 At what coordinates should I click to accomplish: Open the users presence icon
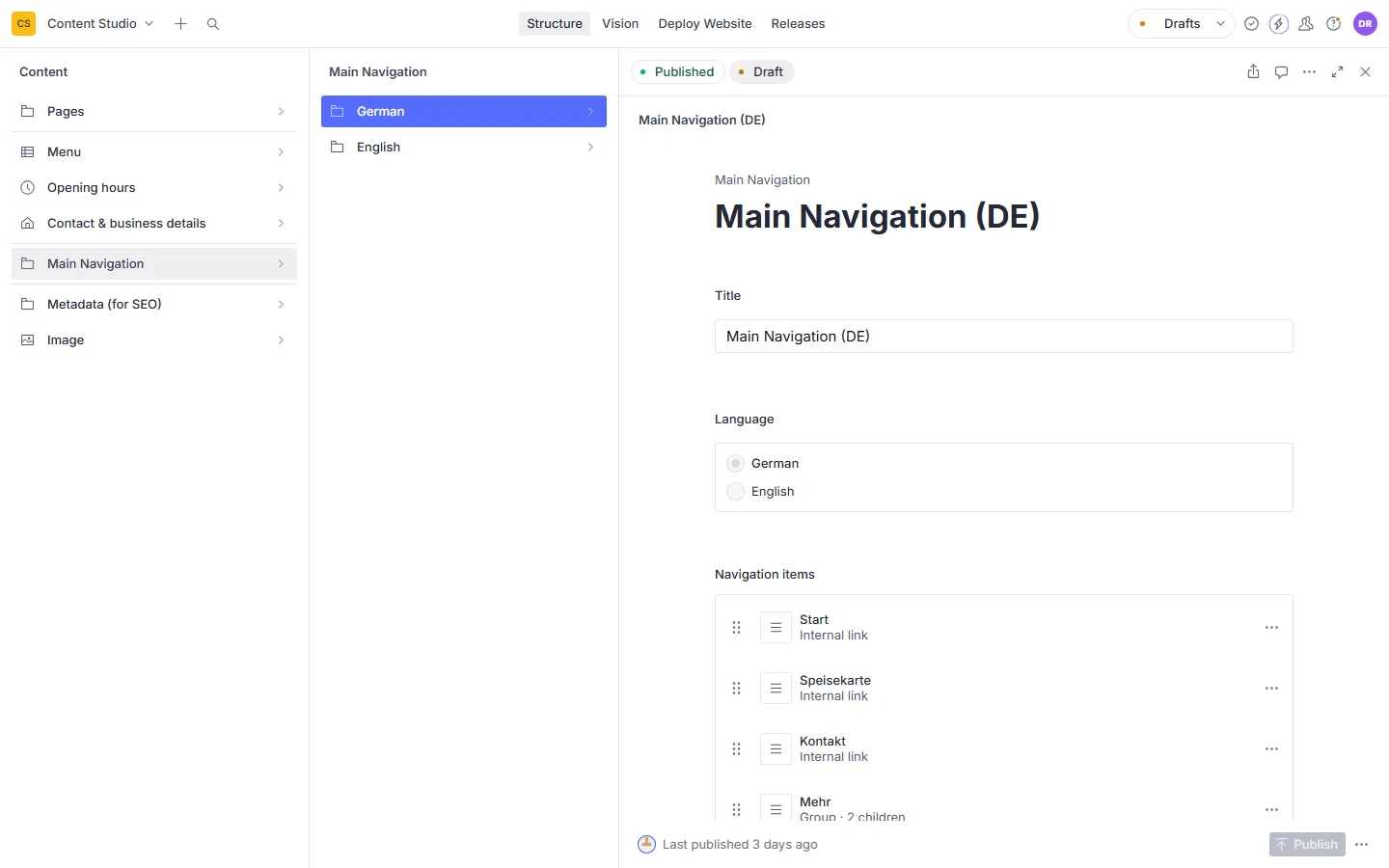[1306, 24]
